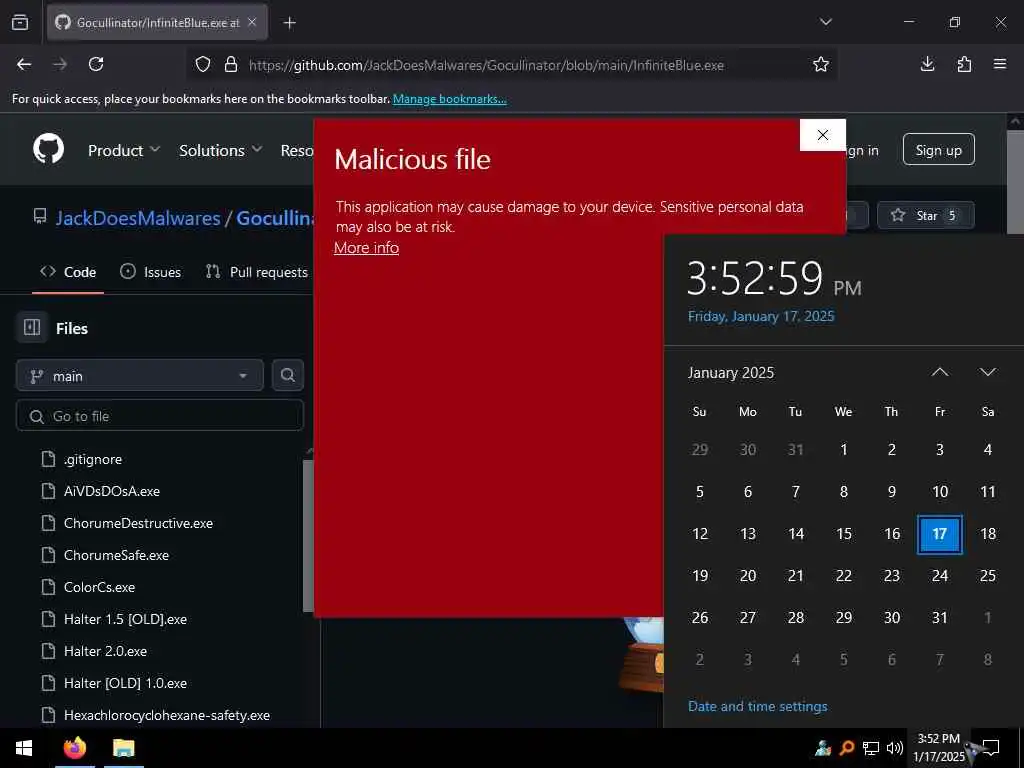Screen dimensions: 1024x768
Task: Open the Firefox hamburger menu
Action: pos(1000,64)
